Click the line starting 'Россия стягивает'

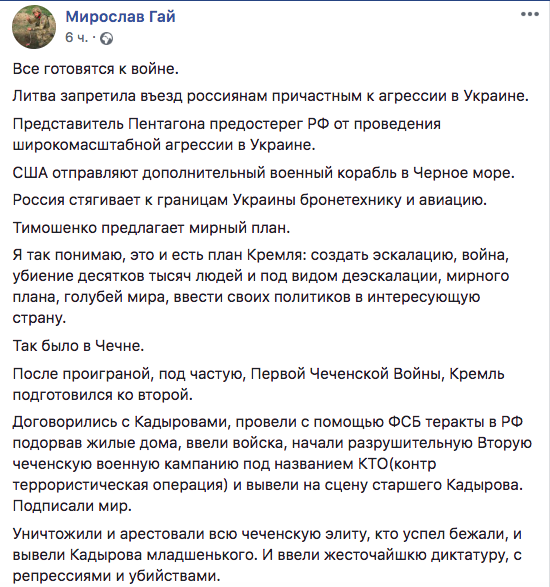pyautogui.click(x=250, y=200)
